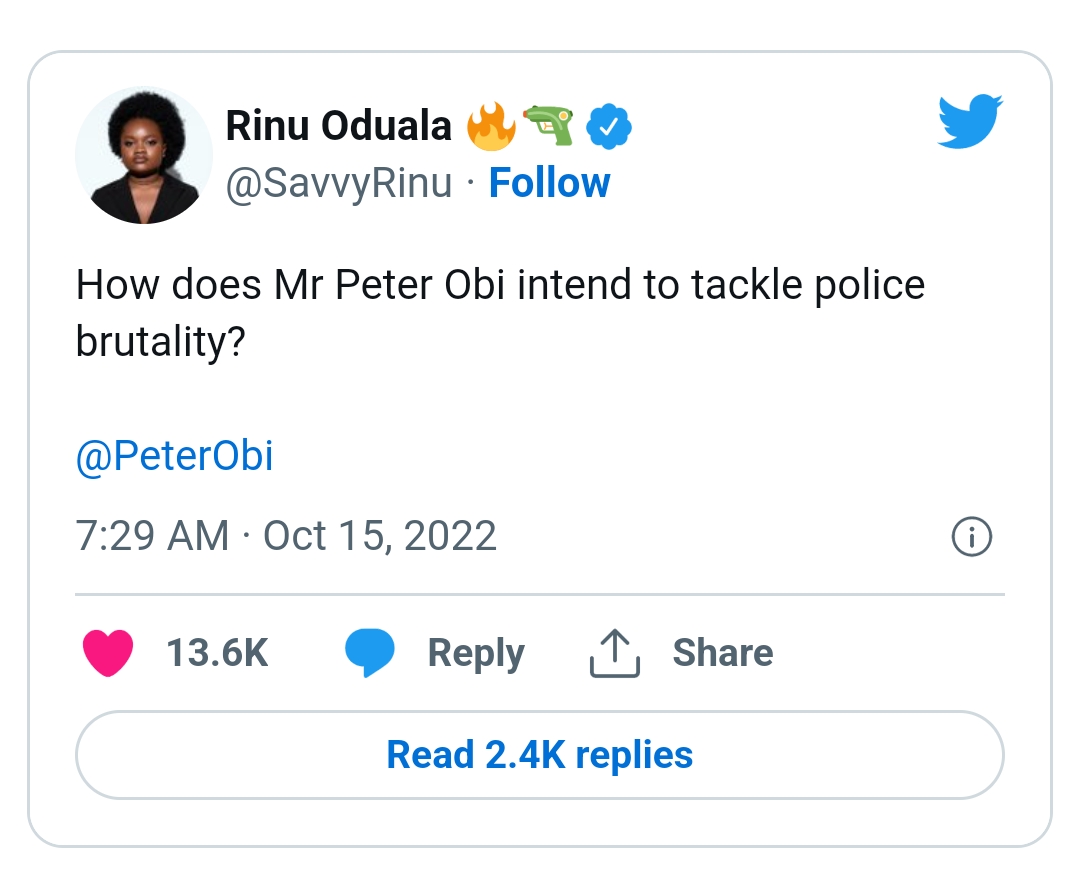
Task: Click the Twitter bird logo
Action: (x=969, y=121)
